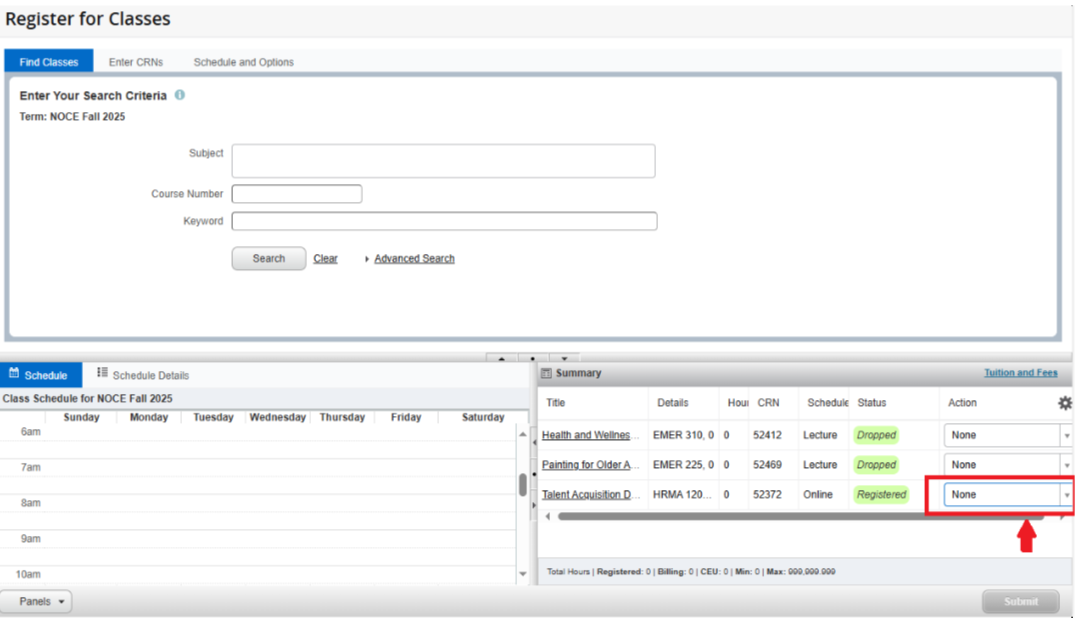
Task: Open Action dropdown for Health and Wellness
Action: tap(1006, 435)
